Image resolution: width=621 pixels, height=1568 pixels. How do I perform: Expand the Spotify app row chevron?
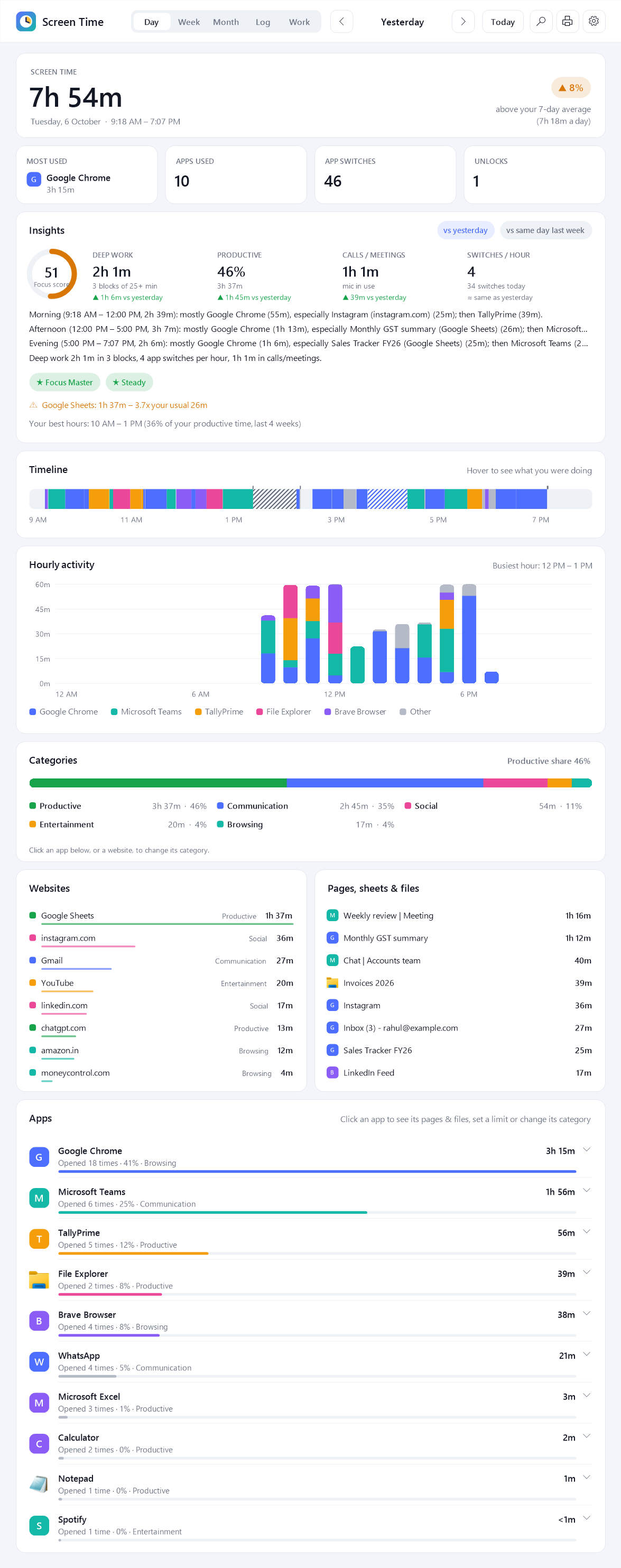click(x=587, y=1517)
